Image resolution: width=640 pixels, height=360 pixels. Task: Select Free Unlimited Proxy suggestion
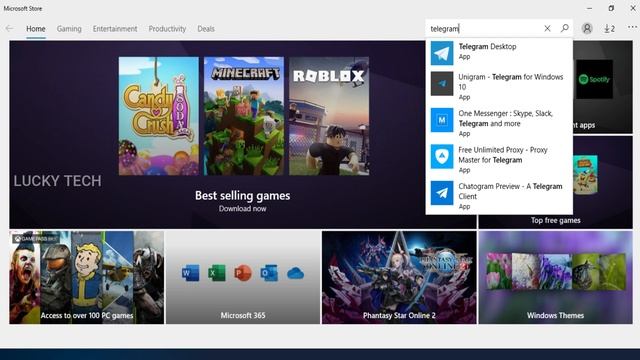(x=499, y=159)
